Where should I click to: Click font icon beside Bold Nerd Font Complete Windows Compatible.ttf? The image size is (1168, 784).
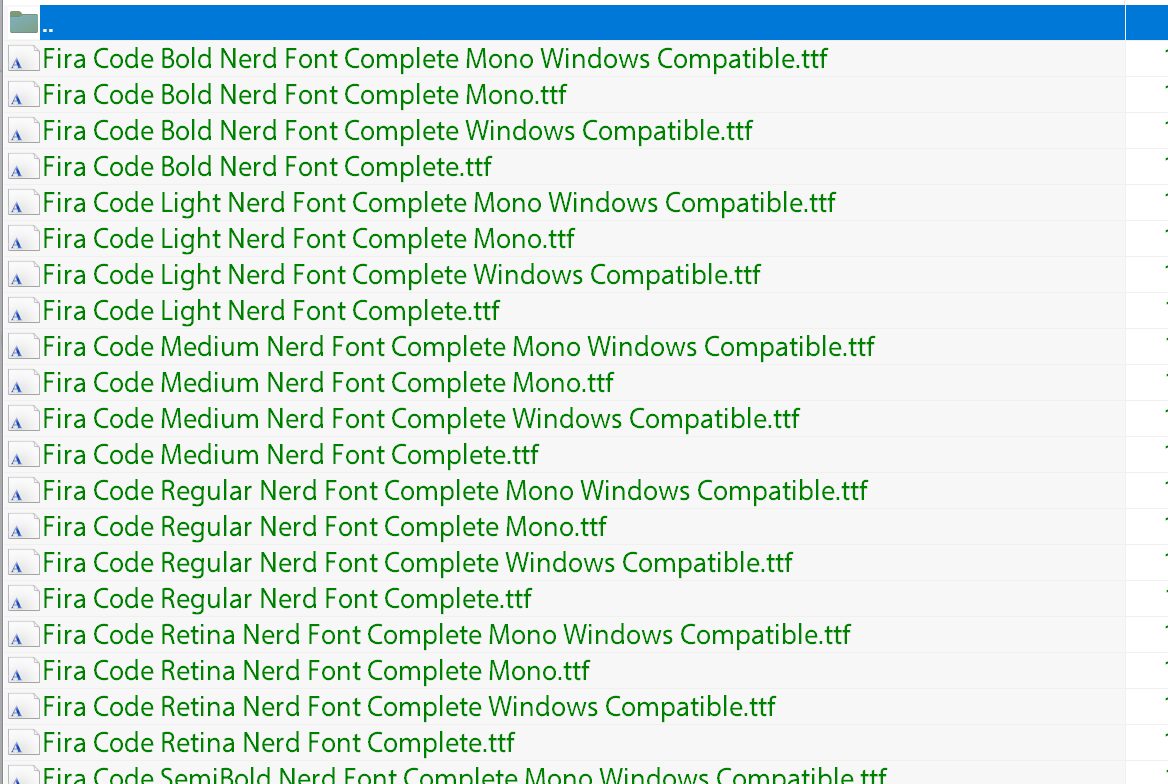(x=23, y=130)
